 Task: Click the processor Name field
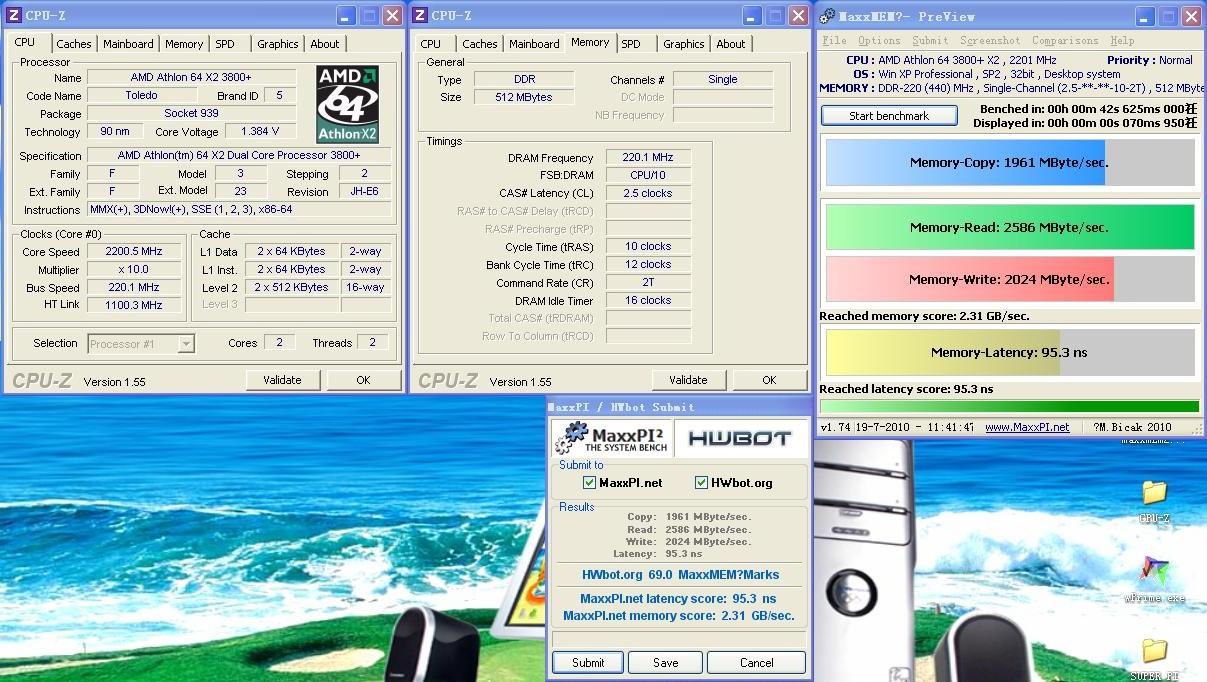point(192,78)
